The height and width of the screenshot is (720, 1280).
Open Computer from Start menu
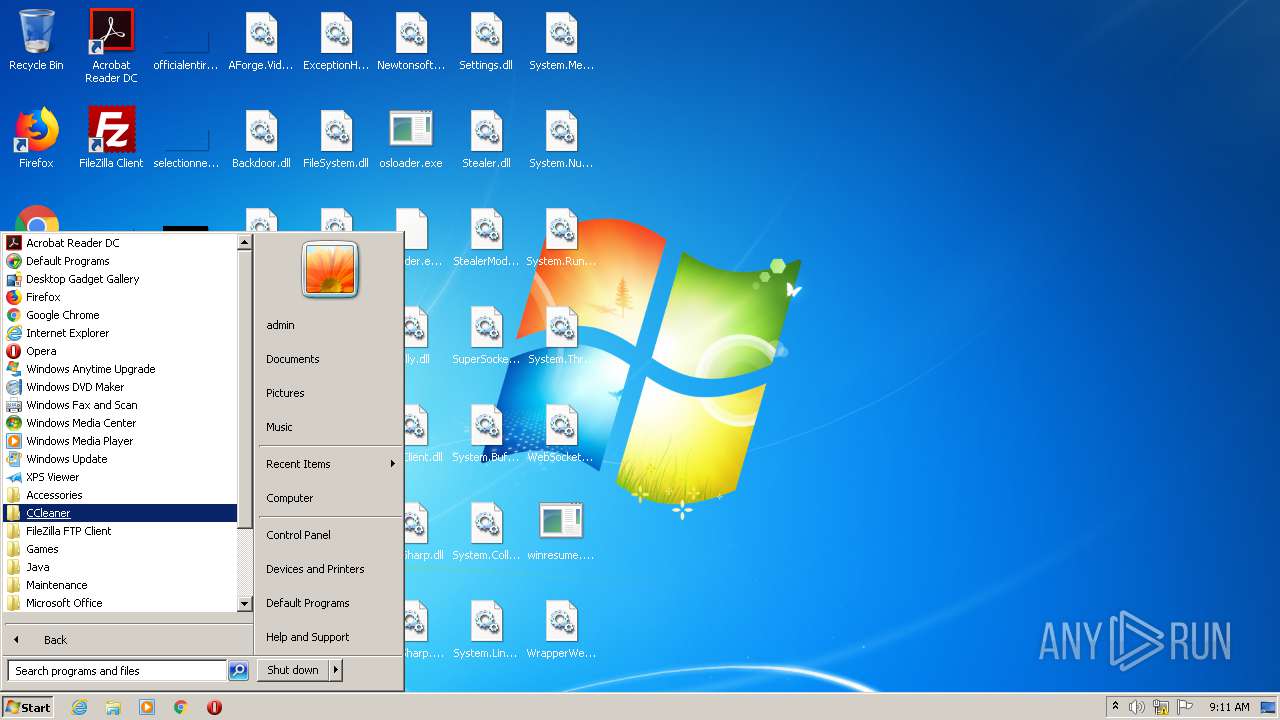click(x=330, y=498)
